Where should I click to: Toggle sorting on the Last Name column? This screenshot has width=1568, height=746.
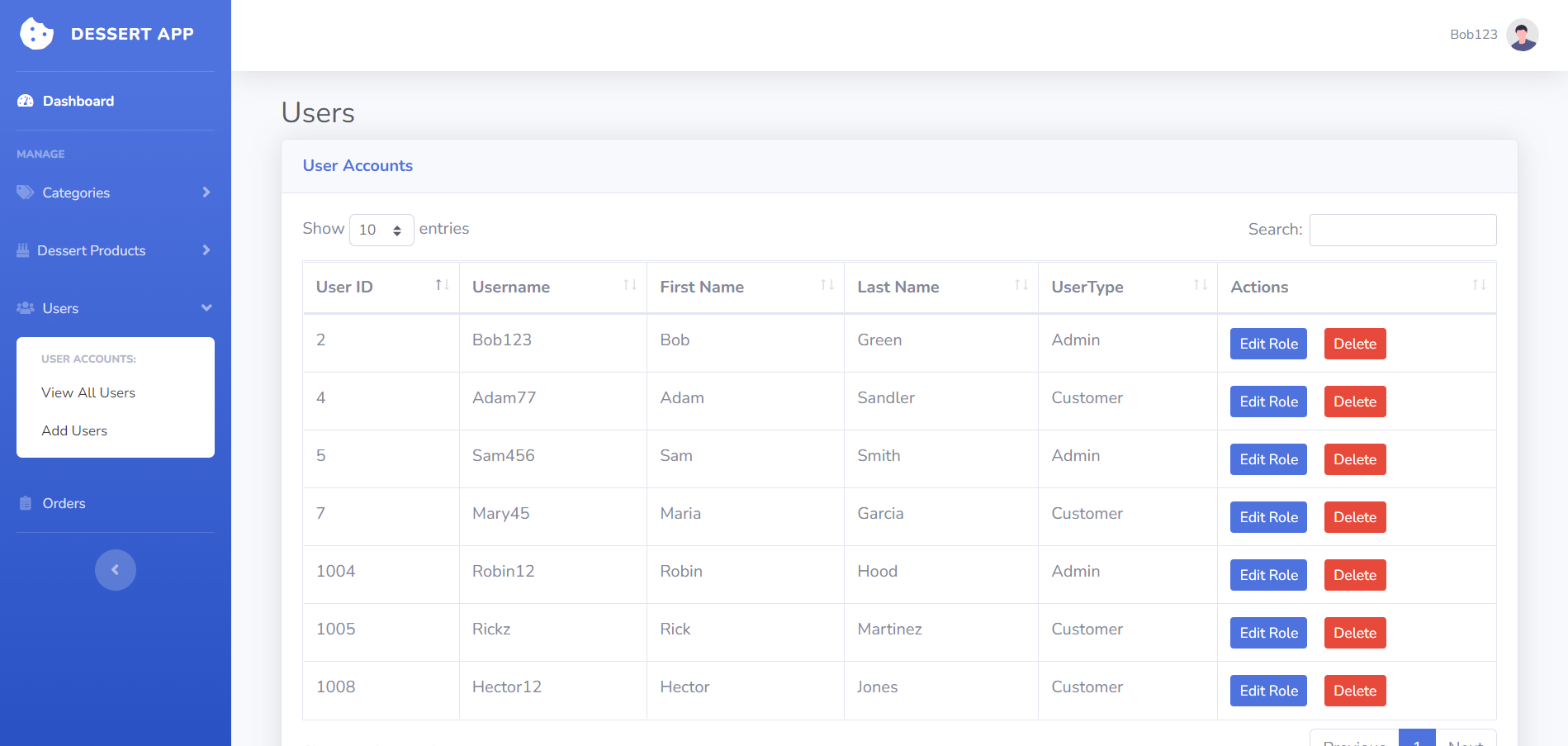[1021, 286]
